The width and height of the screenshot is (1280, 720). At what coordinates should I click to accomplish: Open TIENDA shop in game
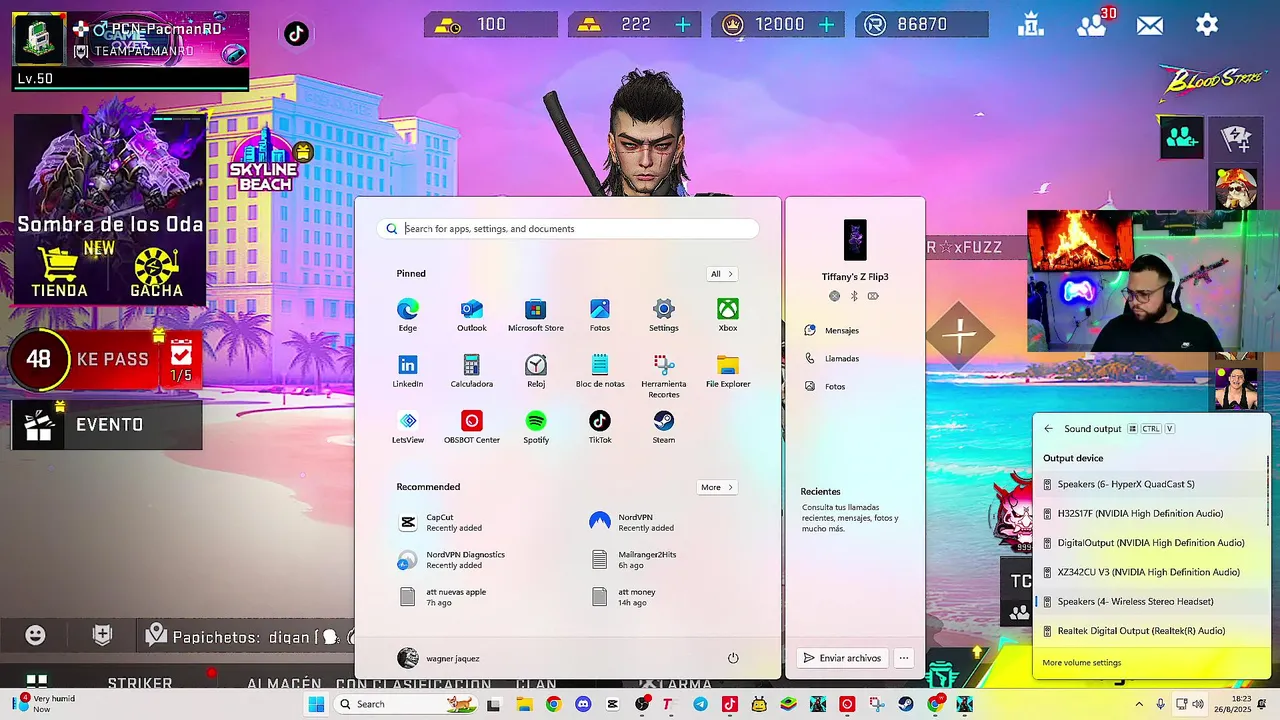tap(59, 273)
